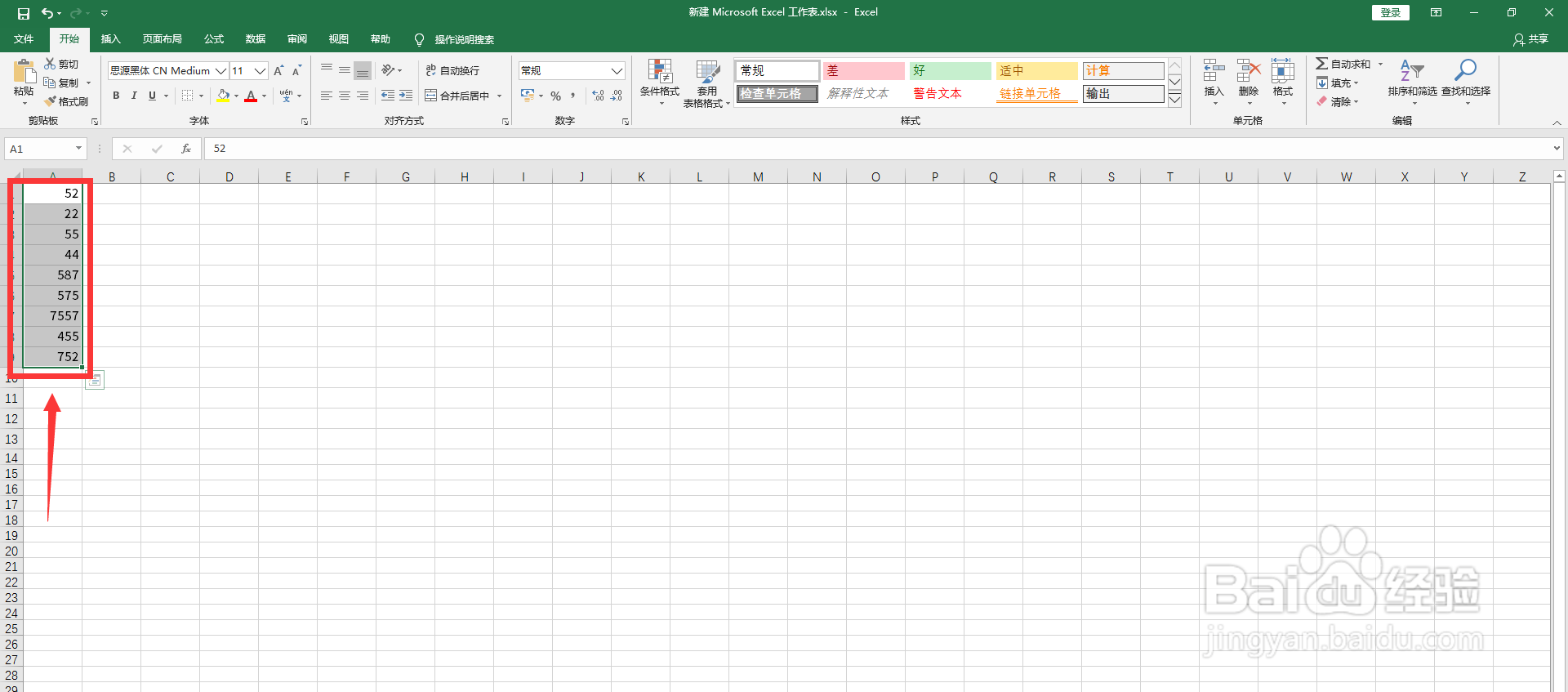Open Format as Table gallery
Viewport: 1568px width, 692px height.
click(706, 83)
